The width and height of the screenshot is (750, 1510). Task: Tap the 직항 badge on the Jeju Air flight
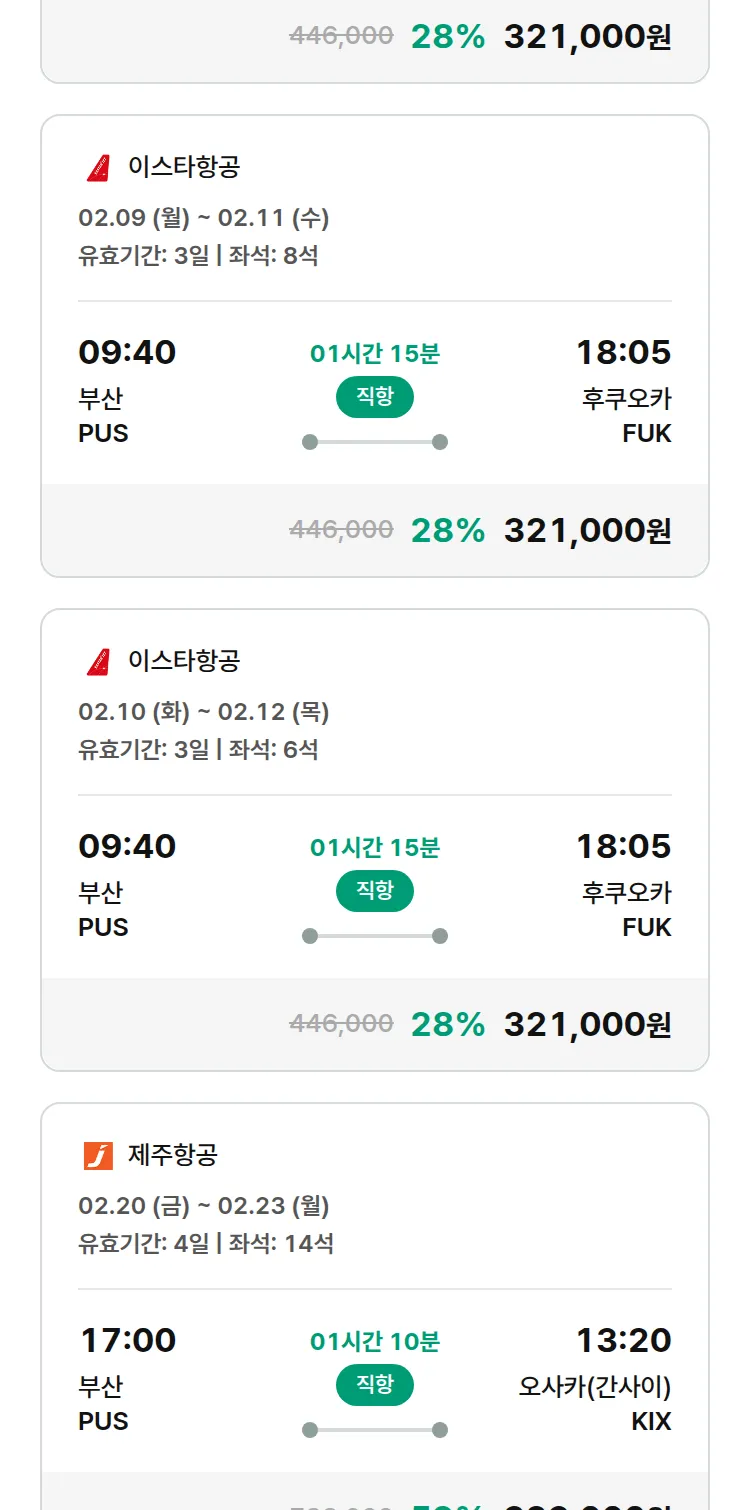[x=375, y=1385]
